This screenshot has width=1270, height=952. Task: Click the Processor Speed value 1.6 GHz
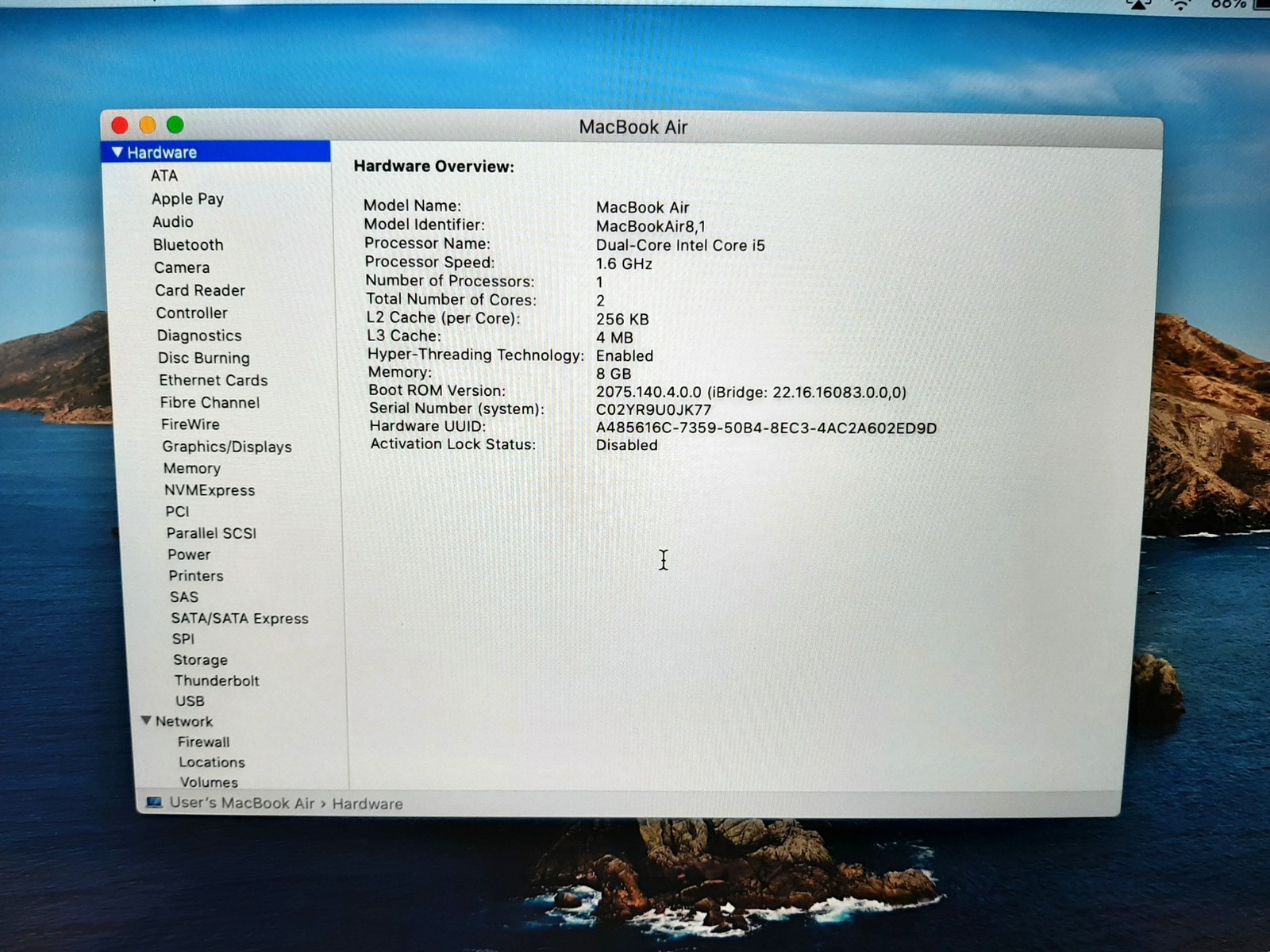[x=624, y=263]
